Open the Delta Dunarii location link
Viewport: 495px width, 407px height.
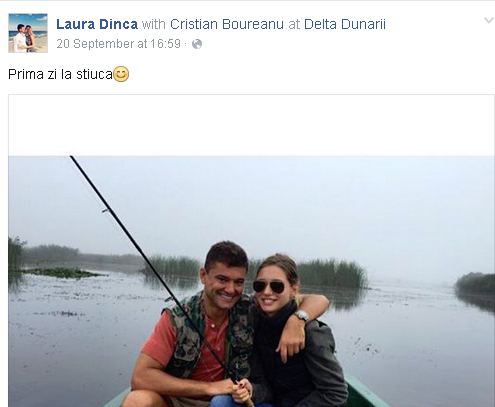click(345, 24)
